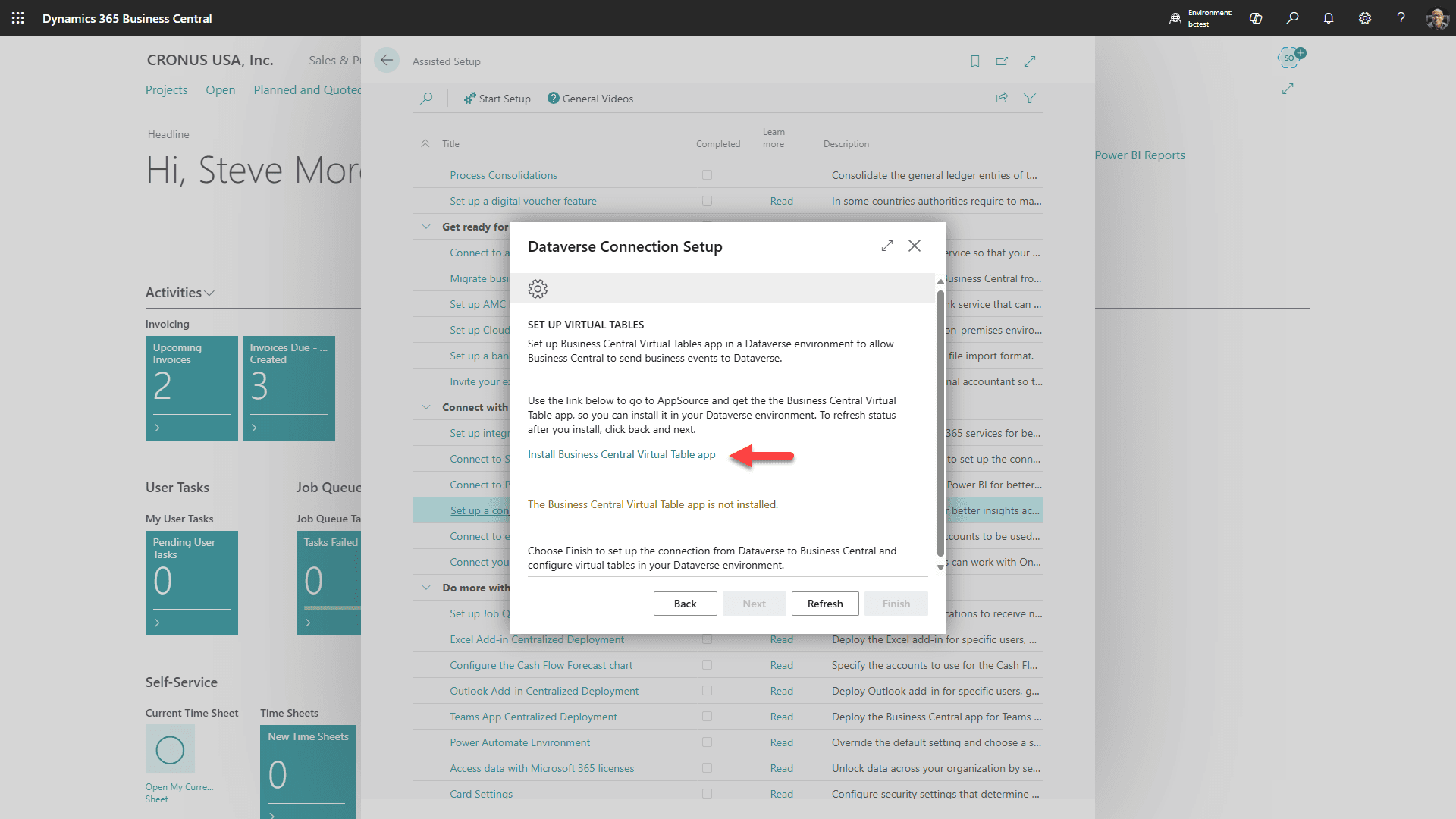Collapse the Connect with section

coord(425,406)
